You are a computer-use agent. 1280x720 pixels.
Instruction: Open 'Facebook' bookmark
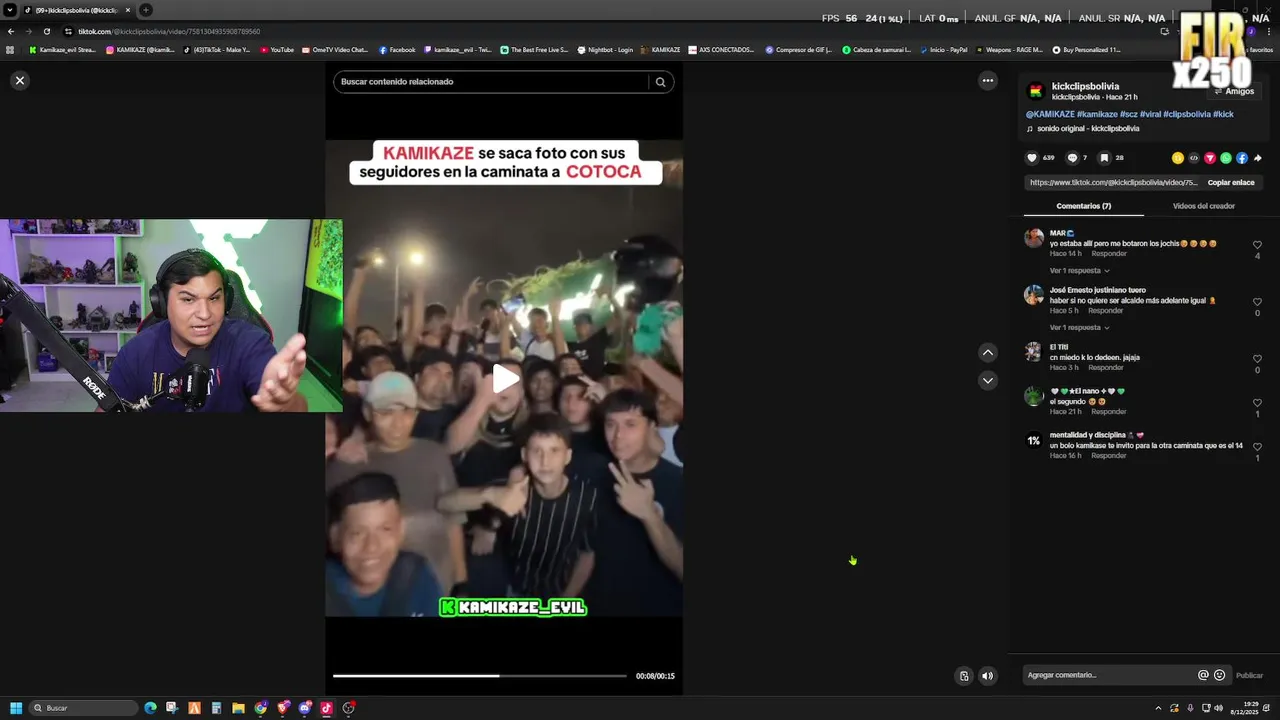pyautogui.click(x=397, y=50)
